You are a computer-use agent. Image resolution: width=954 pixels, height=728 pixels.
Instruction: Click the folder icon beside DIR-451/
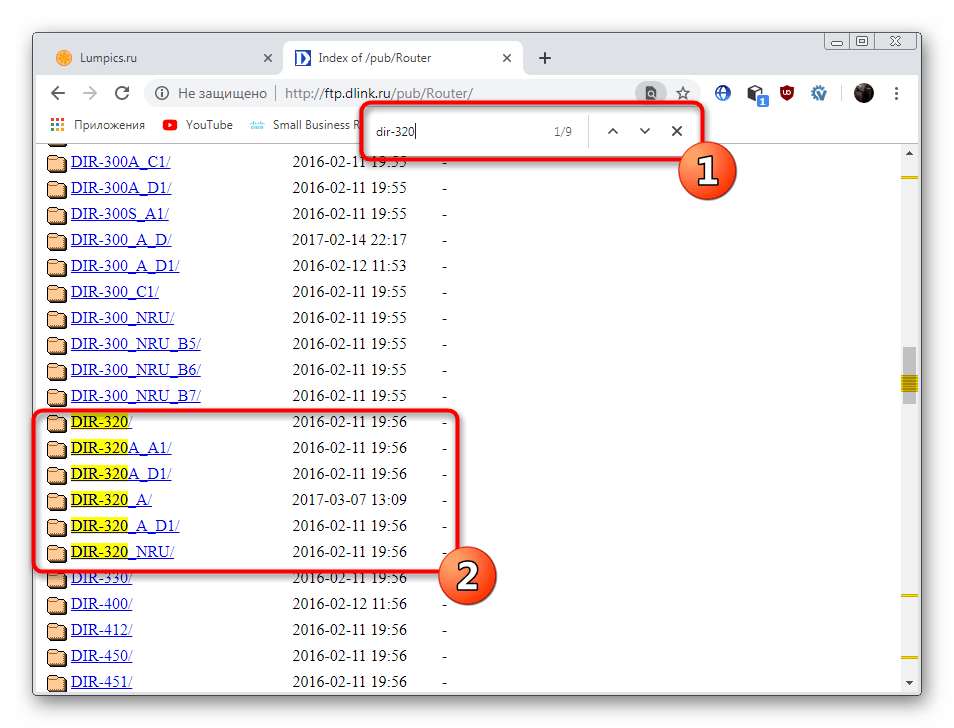57,683
